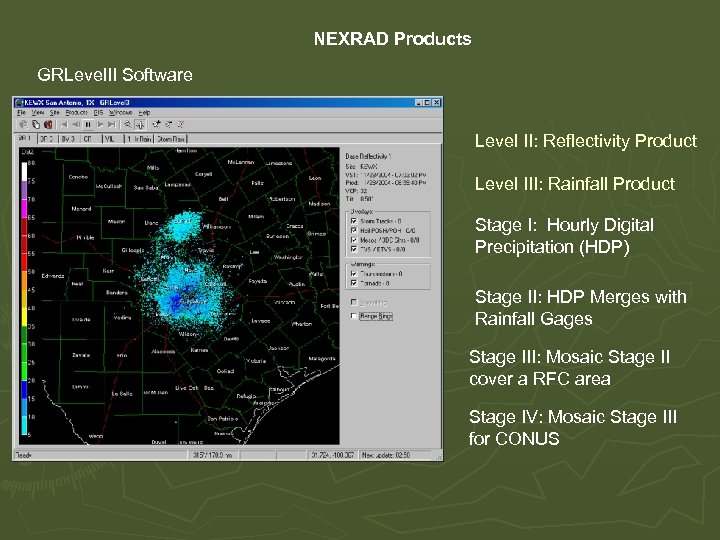Switch to the second BR product tab
The width and height of the screenshot is (720, 540).
coord(47,139)
